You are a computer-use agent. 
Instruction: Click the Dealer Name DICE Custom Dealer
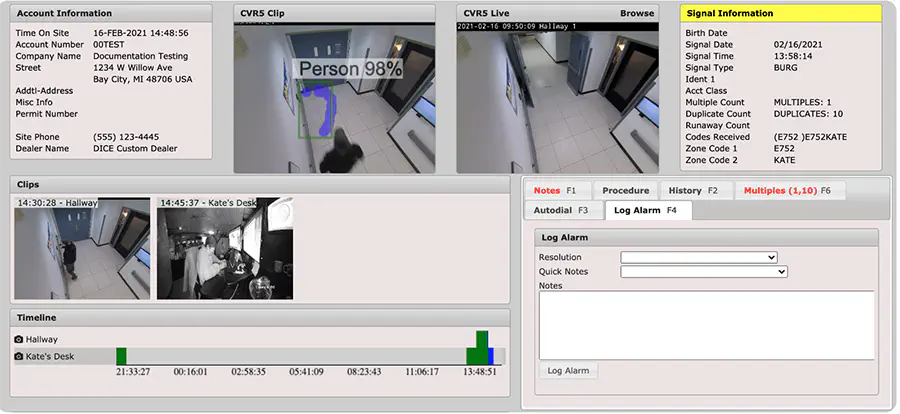pyautogui.click(x=135, y=148)
